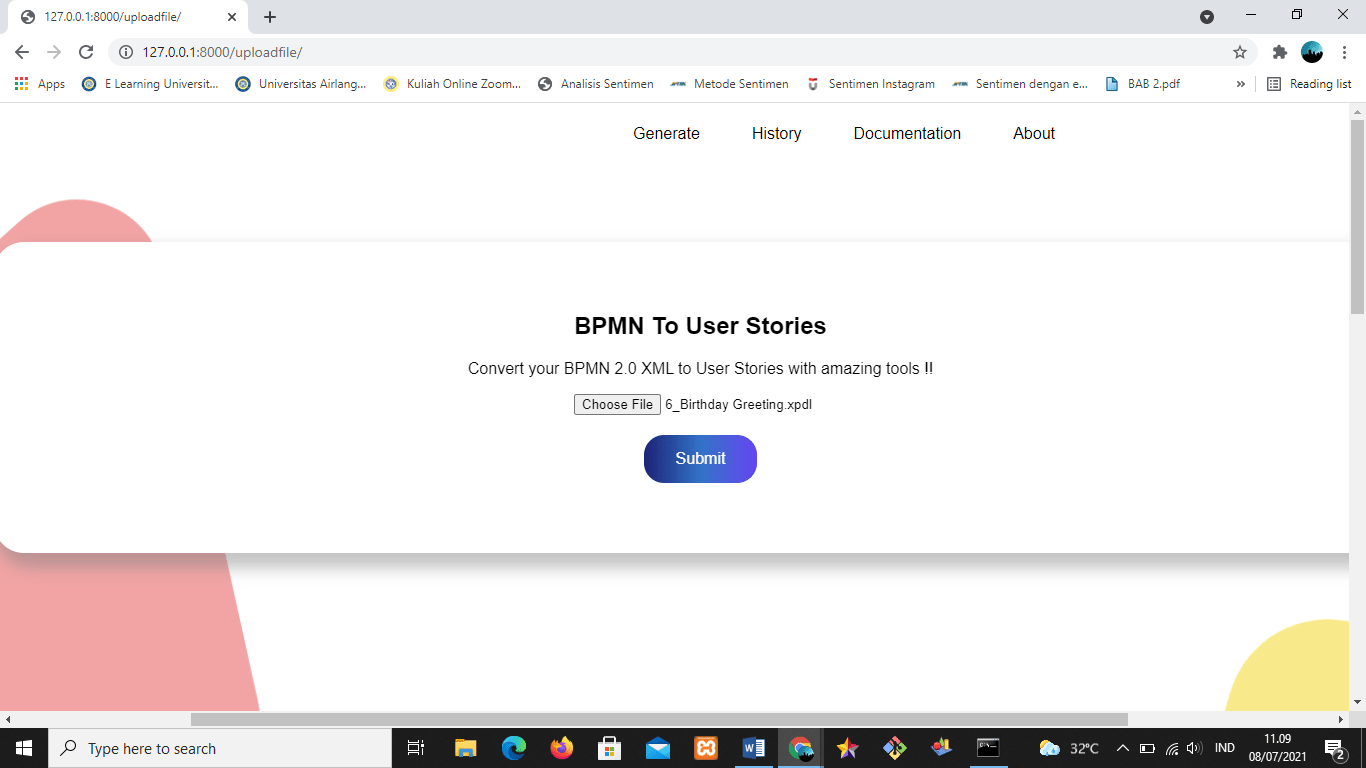Screen dimensions: 1366x768
Task: Launch Microsoft Edge from taskbar
Action: coord(514,748)
